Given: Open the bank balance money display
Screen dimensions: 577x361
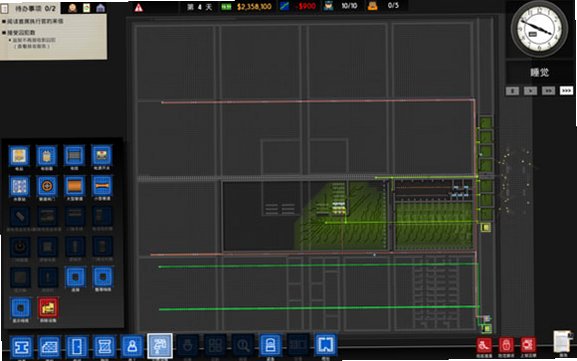Looking at the screenshot, I should coord(254,7).
